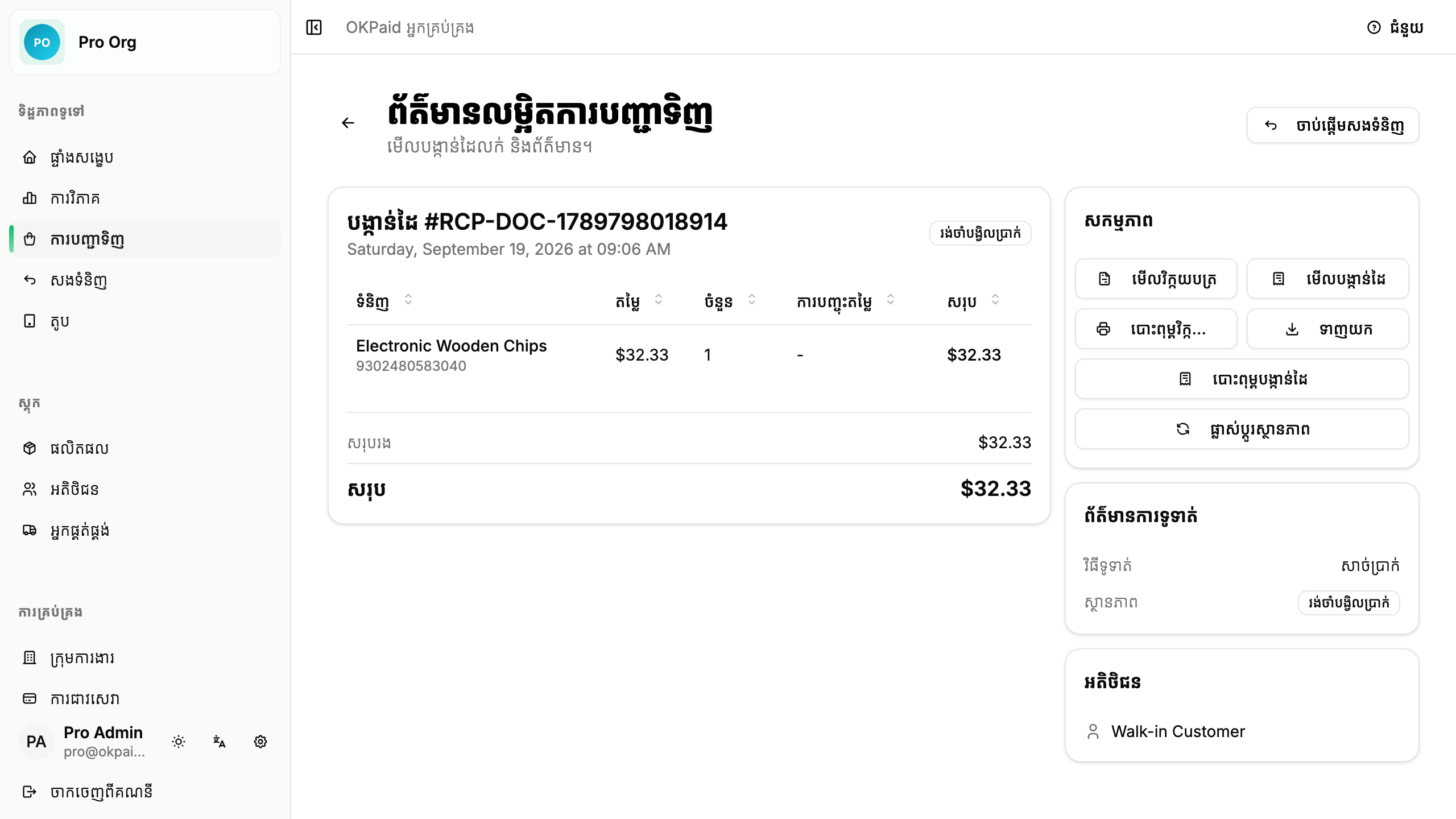This screenshot has height=819, width=1456.
Task: Select ការបញ្ជាទិញ orders menu item
Action: click(145, 239)
